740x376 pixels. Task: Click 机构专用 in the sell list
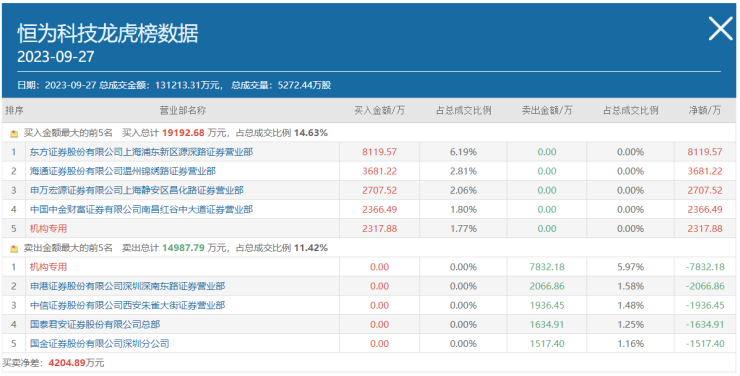click(48, 267)
